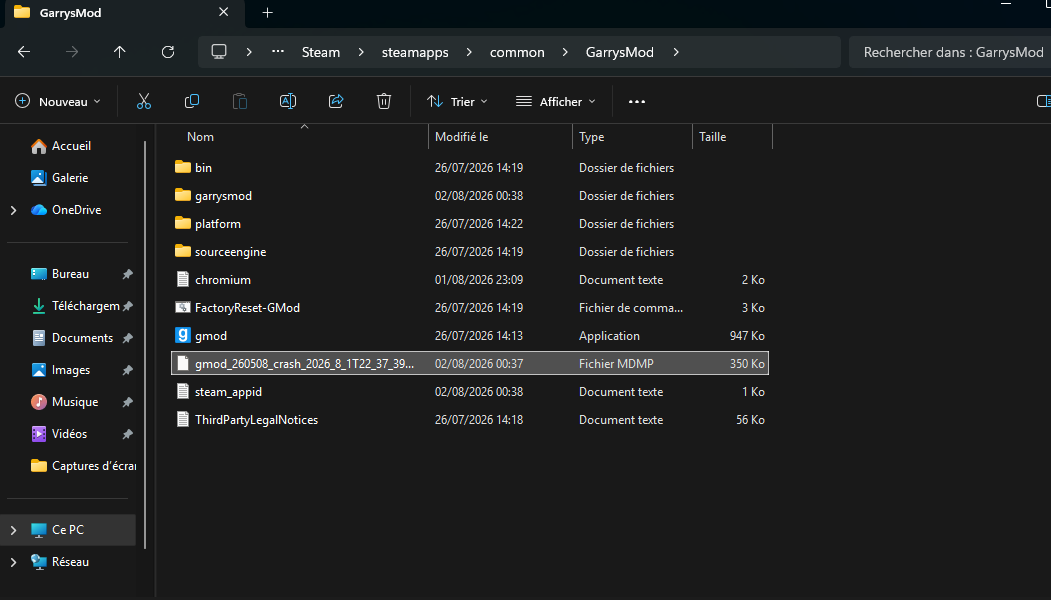1051x600 pixels.
Task: Open Images in the sidebar
Action: [x=60, y=370]
